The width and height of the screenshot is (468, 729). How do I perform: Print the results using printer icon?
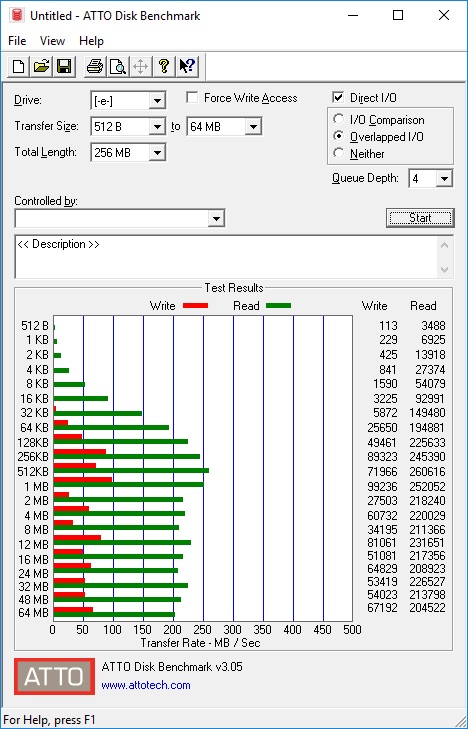tap(95, 66)
